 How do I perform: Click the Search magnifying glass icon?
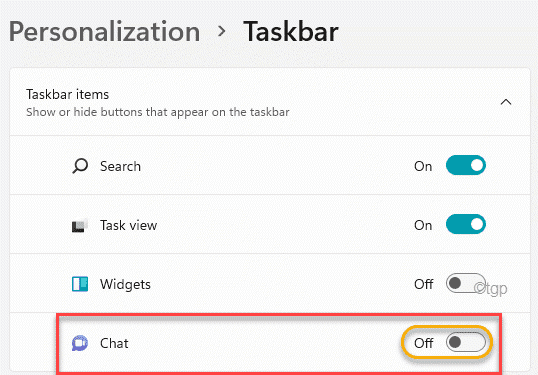point(80,166)
